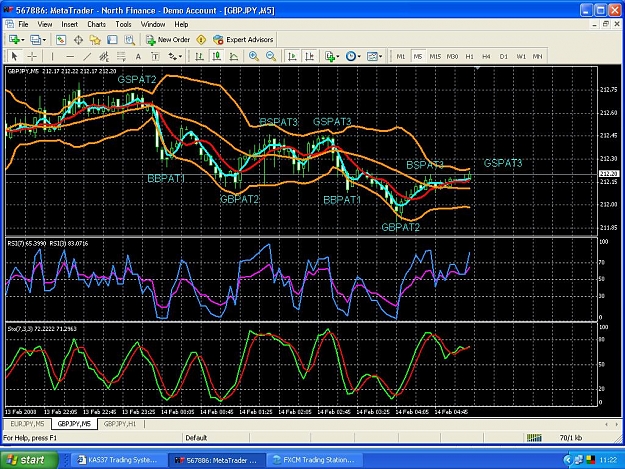The image size is (625, 469).
Task: Open the Window menu
Action: (153, 24)
